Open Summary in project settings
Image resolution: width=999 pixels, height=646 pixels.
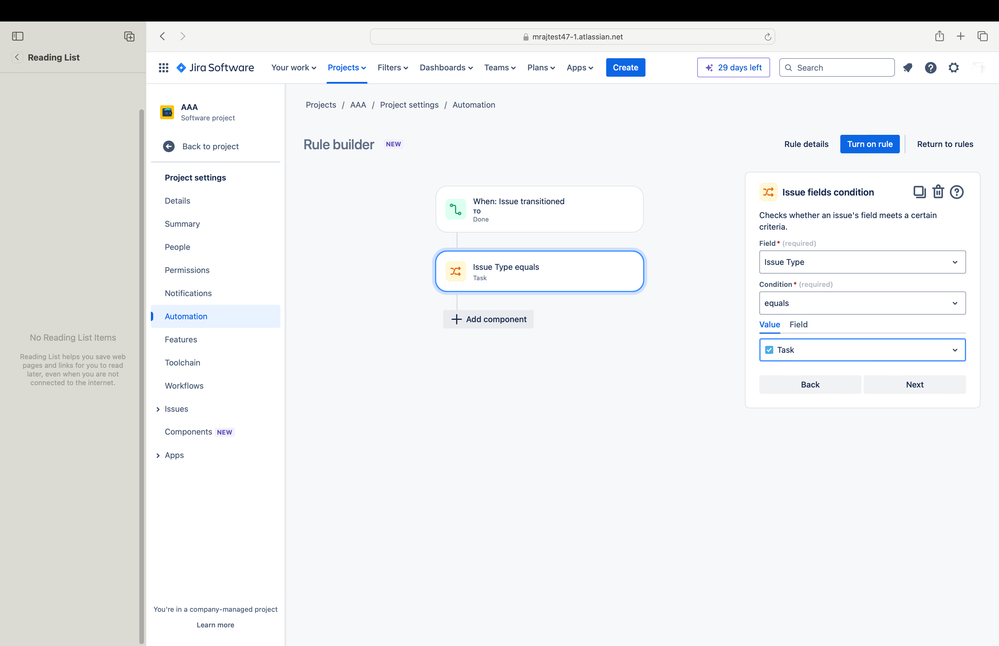[x=182, y=224]
